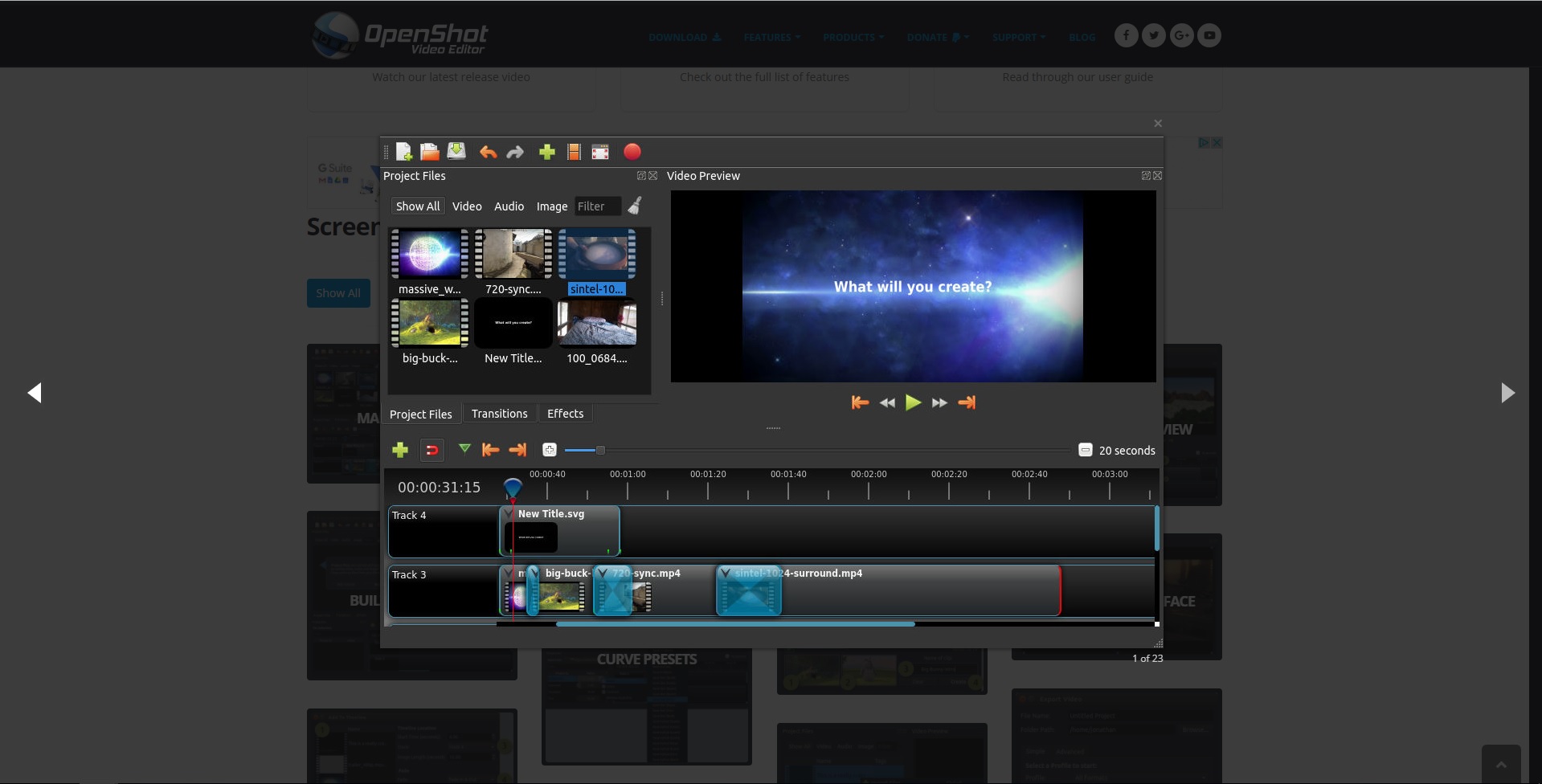
Task: Select the Audio filter button
Action: pos(509,206)
